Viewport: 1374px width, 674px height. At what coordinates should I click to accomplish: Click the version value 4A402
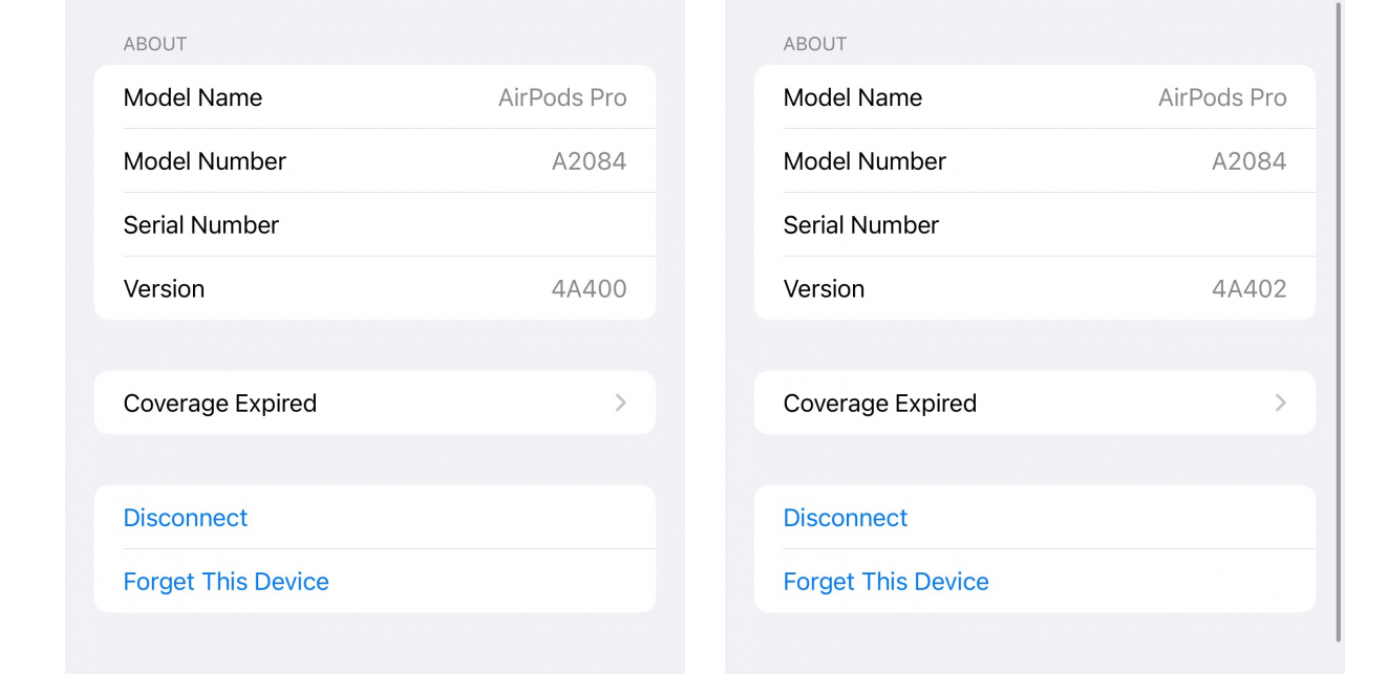tap(1249, 289)
